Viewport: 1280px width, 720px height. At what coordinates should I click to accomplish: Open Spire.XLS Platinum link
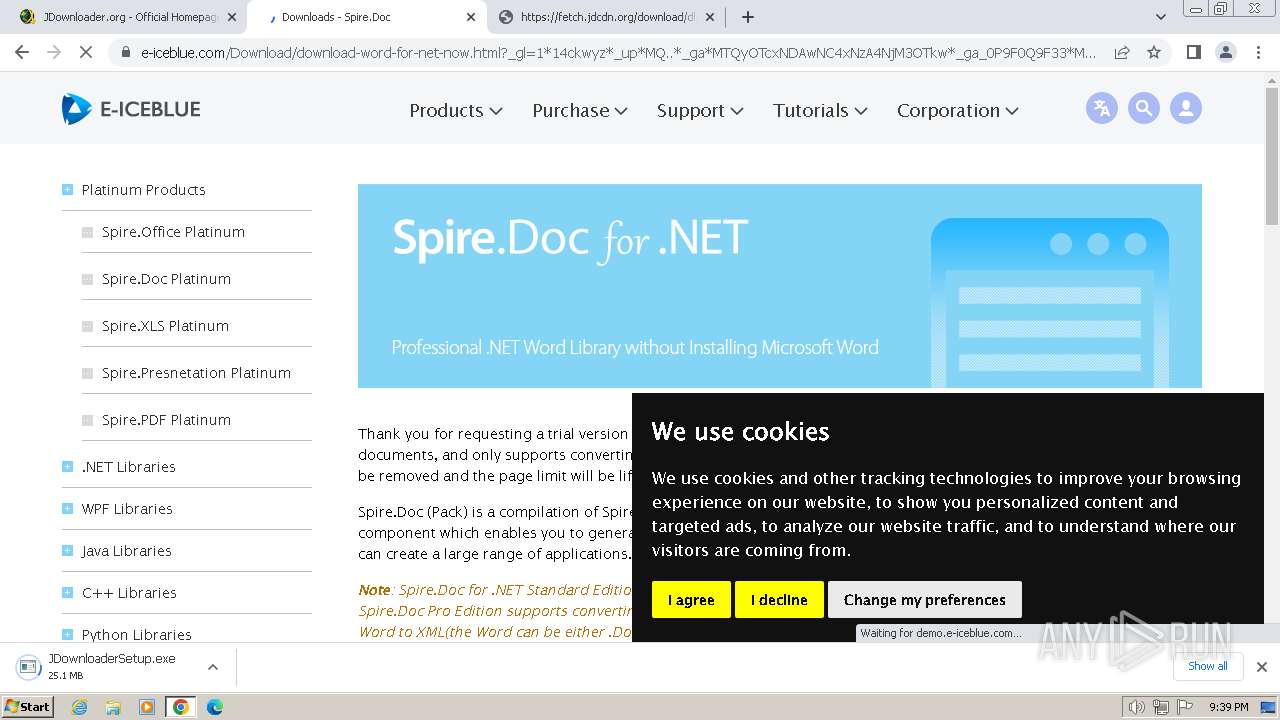point(165,325)
